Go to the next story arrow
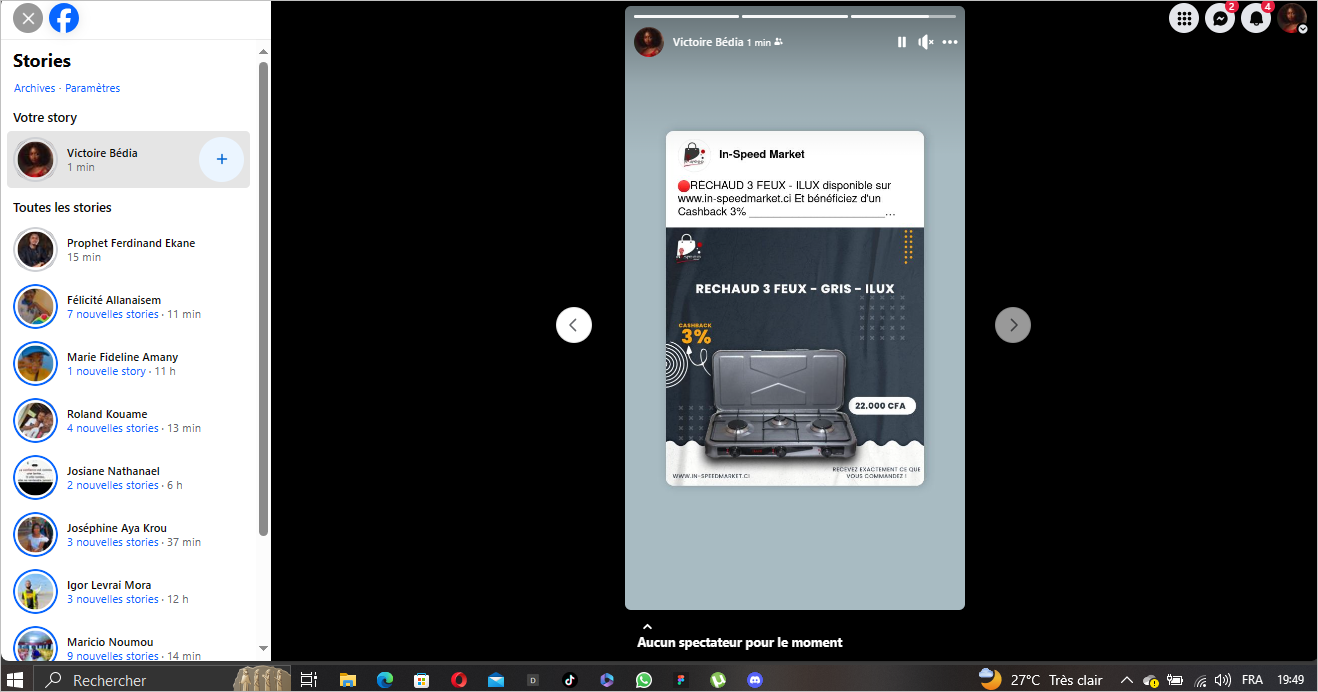This screenshot has height=692, width=1318. 1013,325
